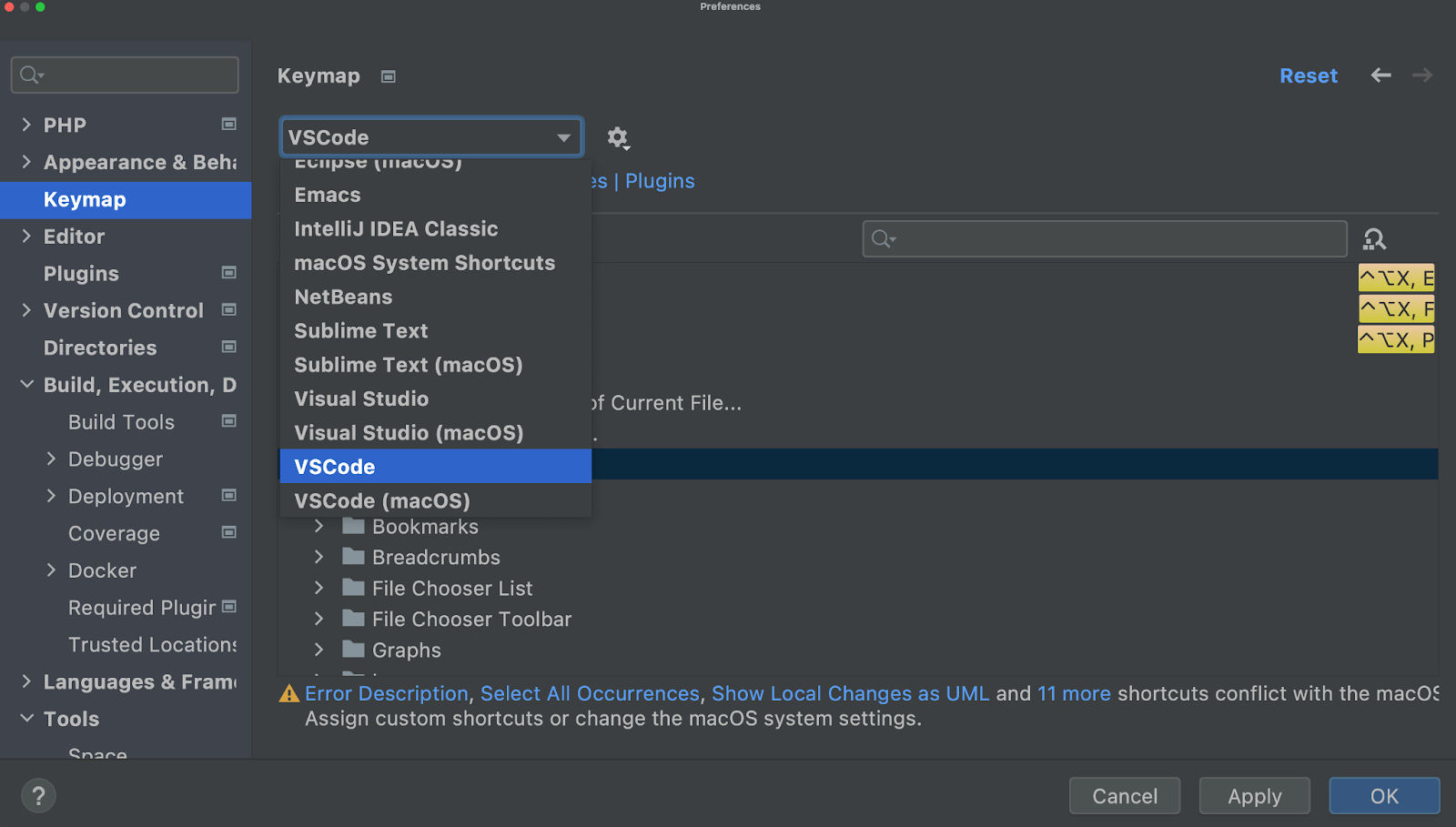Collapse the Tools settings section
The height and width of the screenshot is (827, 1456).
pyautogui.click(x=27, y=719)
